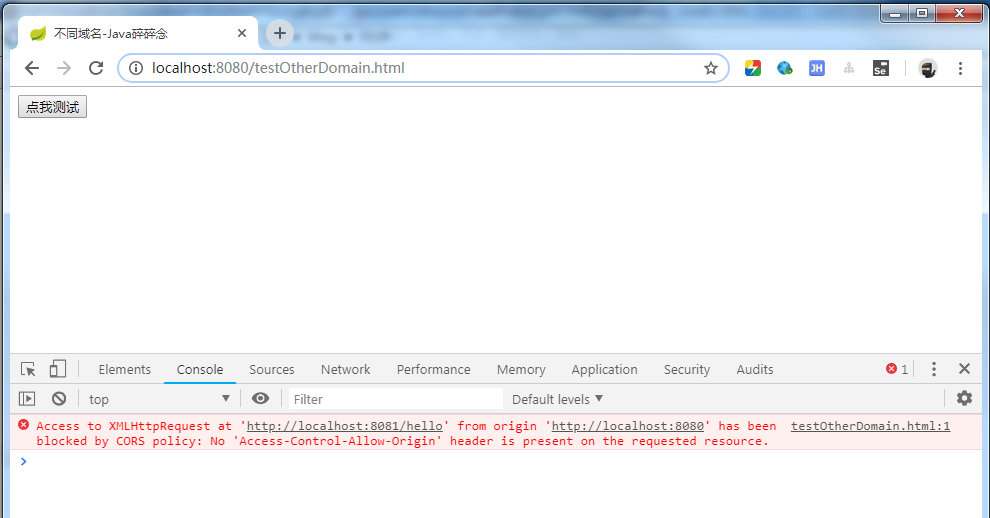Open the gray sitemap extension icon

tap(849, 68)
